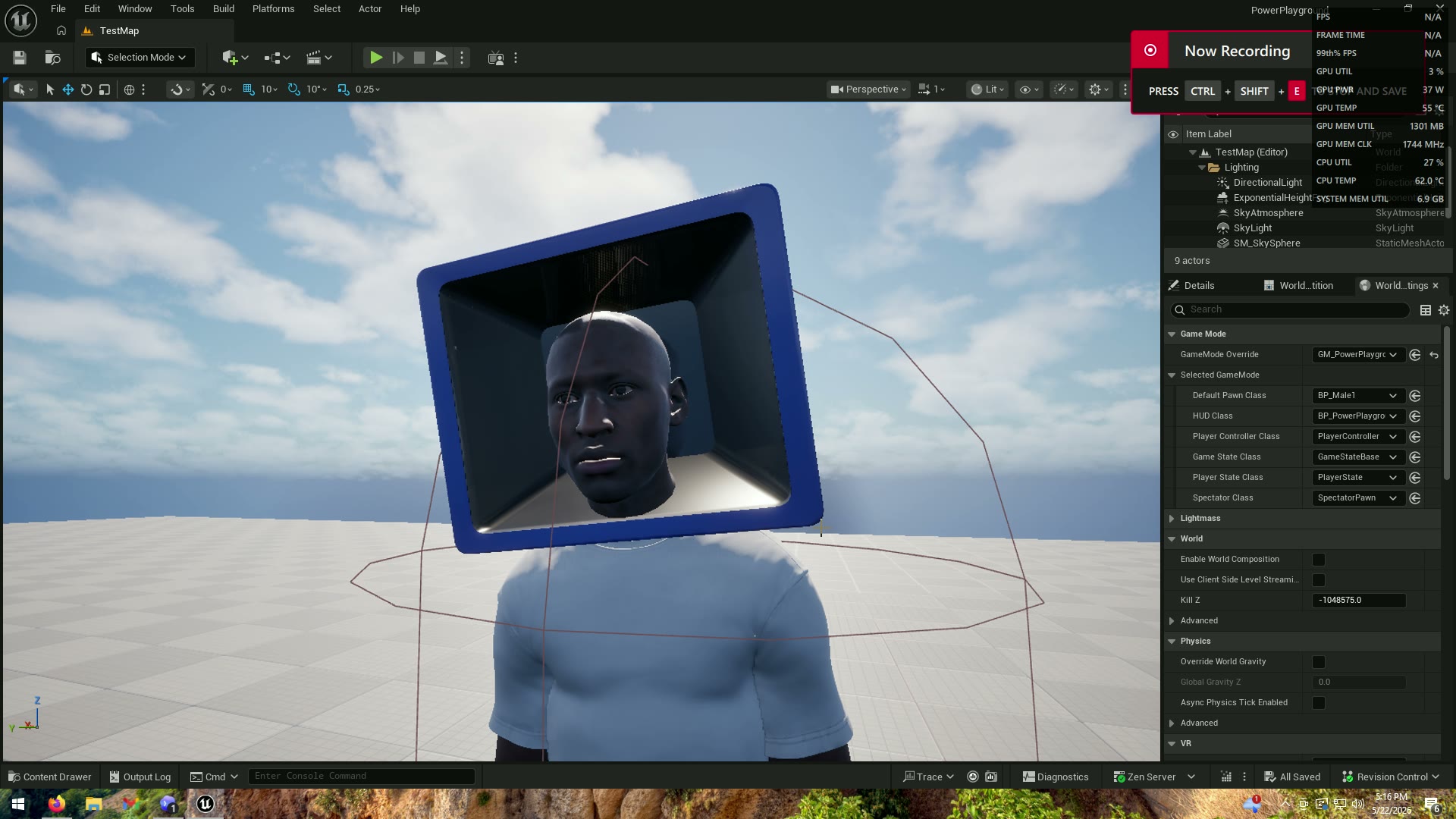This screenshot has width=1456, height=819.
Task: Reset GameMode Override to default arrow
Action: [1434, 355]
